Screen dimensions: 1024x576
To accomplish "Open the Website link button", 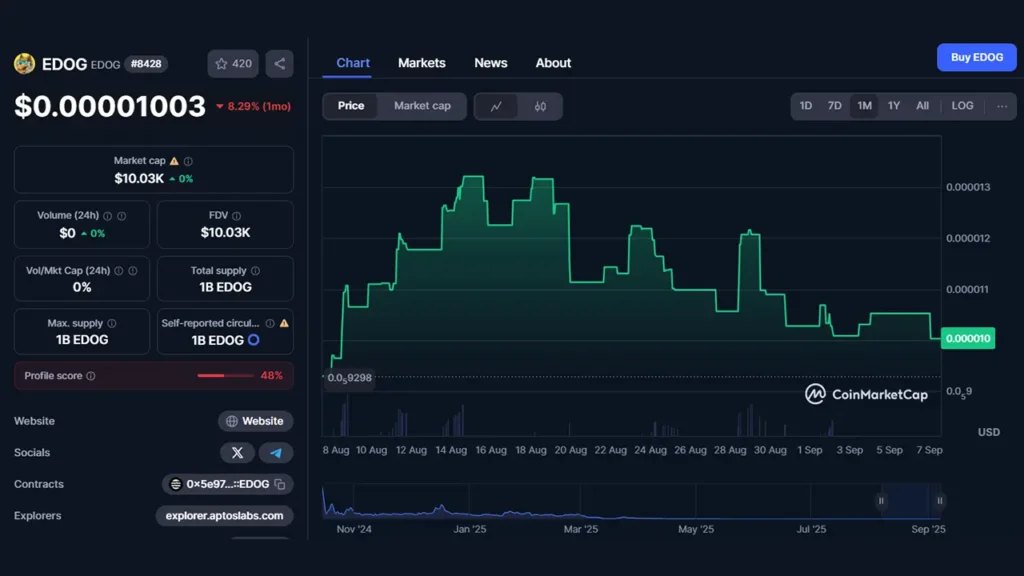I will point(255,421).
